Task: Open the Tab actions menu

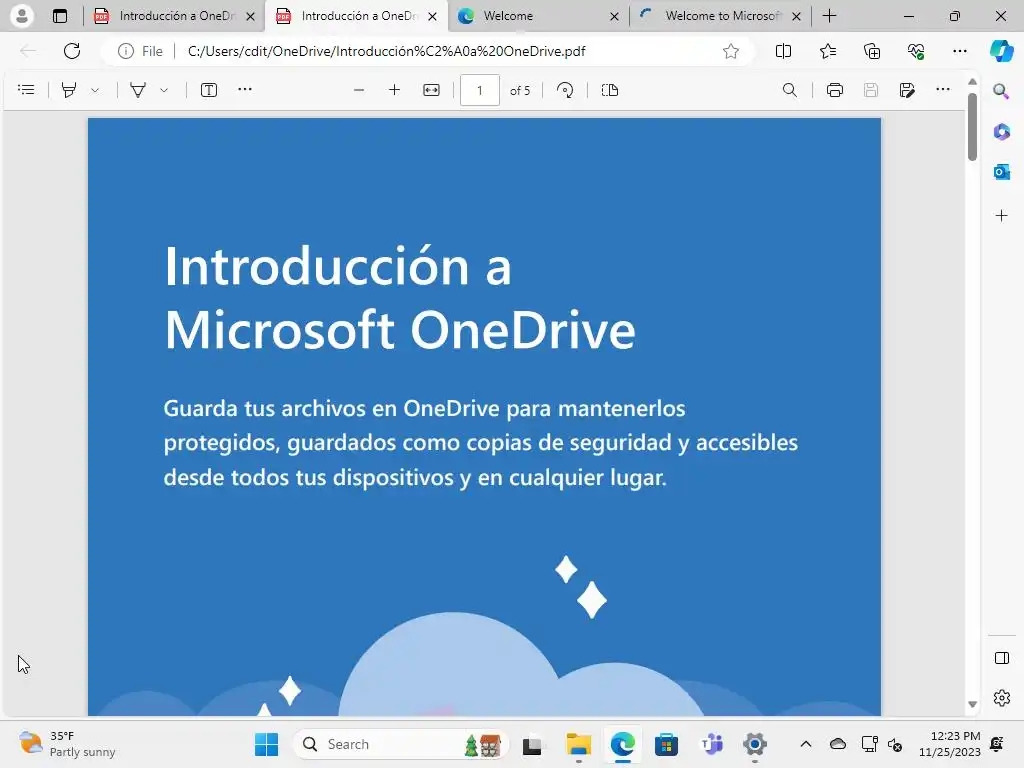Action: pyautogui.click(x=59, y=16)
